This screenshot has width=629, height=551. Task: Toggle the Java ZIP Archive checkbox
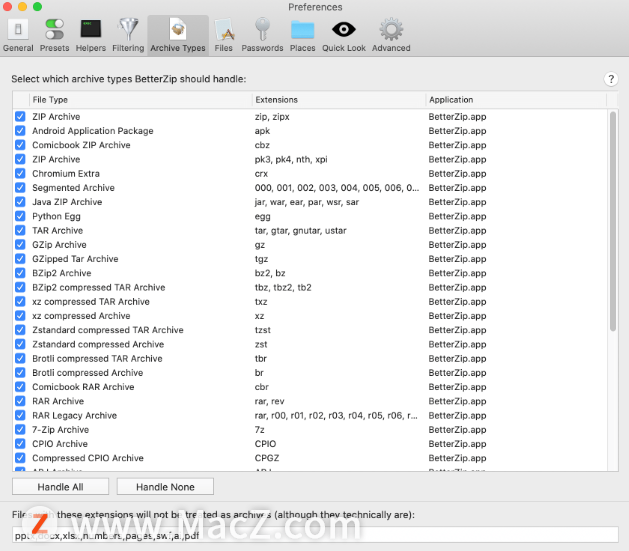coord(20,202)
